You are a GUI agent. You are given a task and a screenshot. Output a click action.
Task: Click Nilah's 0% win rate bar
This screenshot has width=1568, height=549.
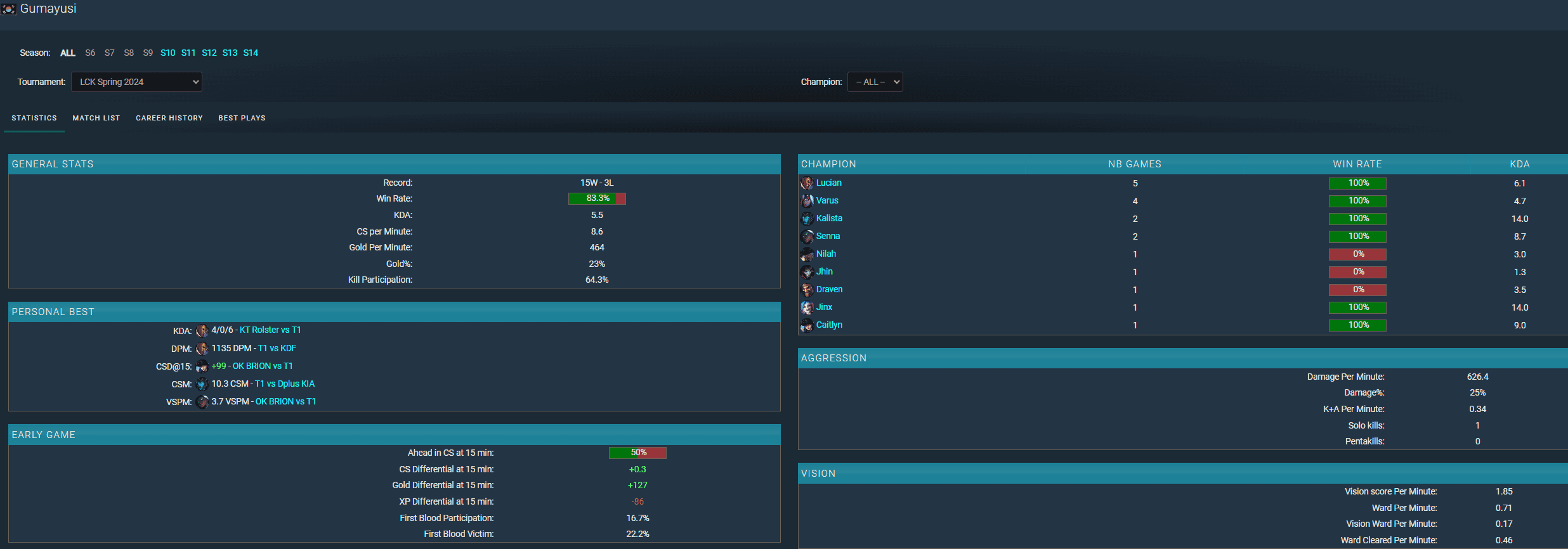click(1357, 254)
